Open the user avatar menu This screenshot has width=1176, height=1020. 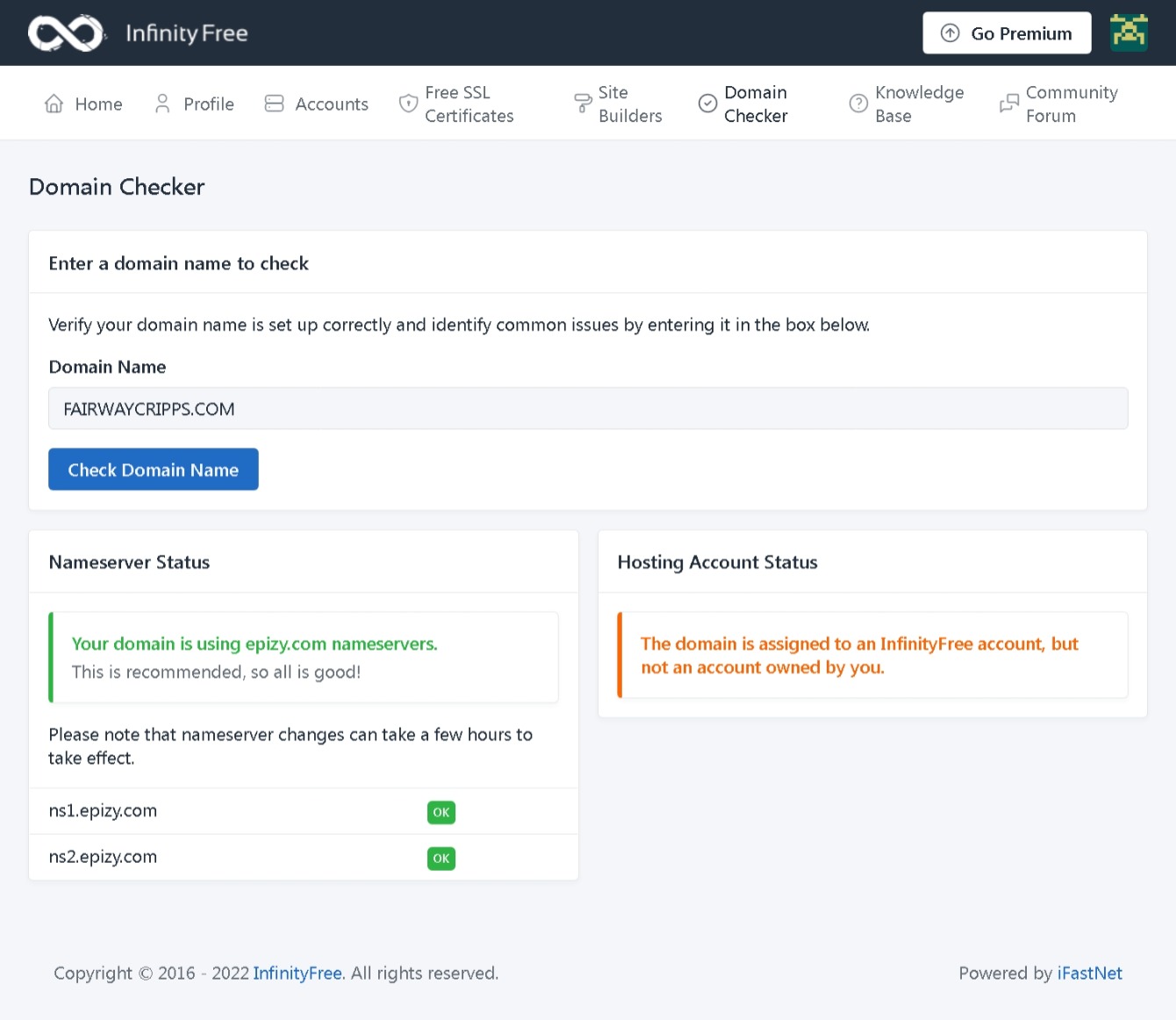[1129, 33]
